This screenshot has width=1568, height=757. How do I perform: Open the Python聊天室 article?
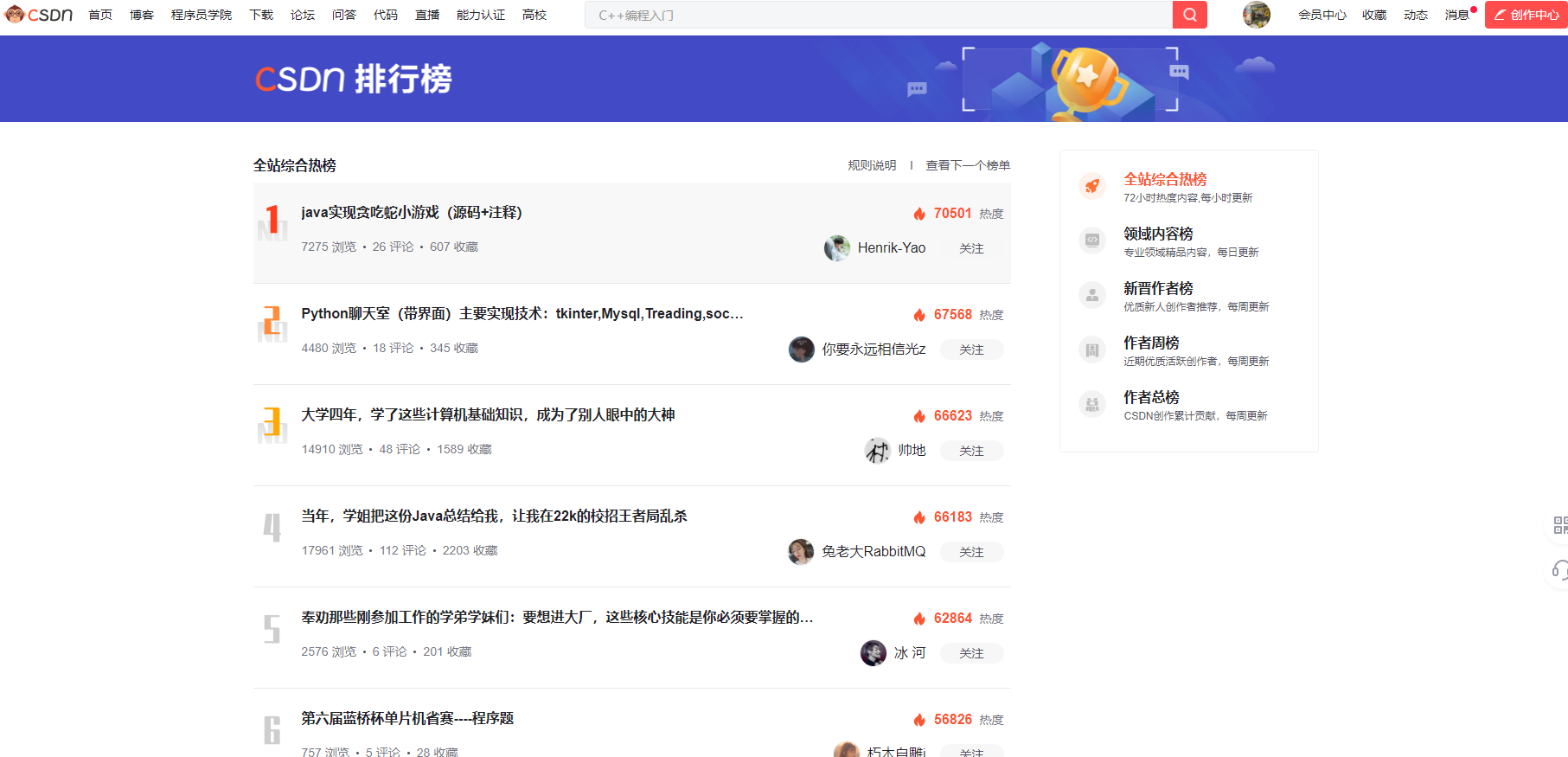tap(522, 314)
